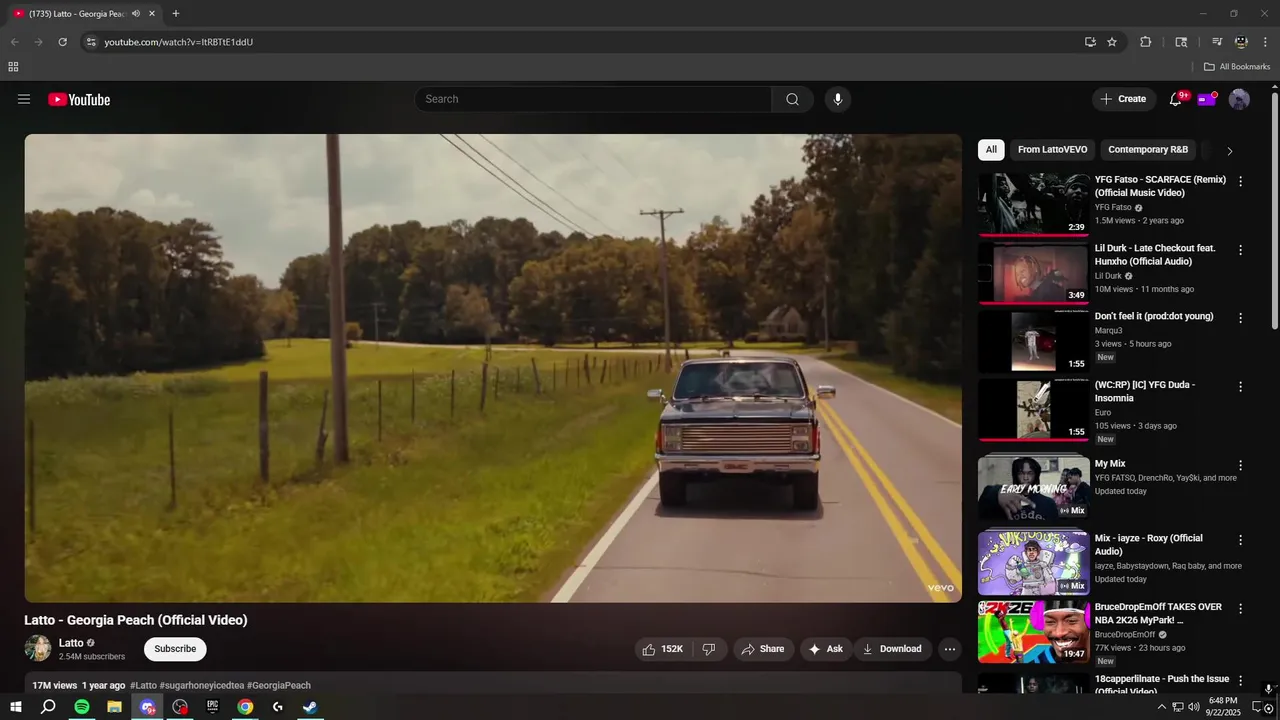The image size is (1280, 720).
Task: Open Latto channel name link
Action: [x=71, y=643]
